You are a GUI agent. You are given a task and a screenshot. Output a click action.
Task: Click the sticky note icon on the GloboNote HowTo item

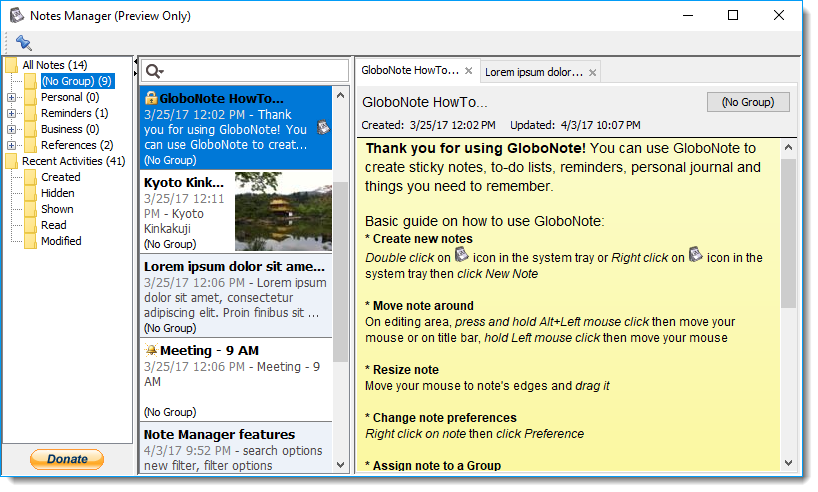pyautogui.click(x=323, y=127)
